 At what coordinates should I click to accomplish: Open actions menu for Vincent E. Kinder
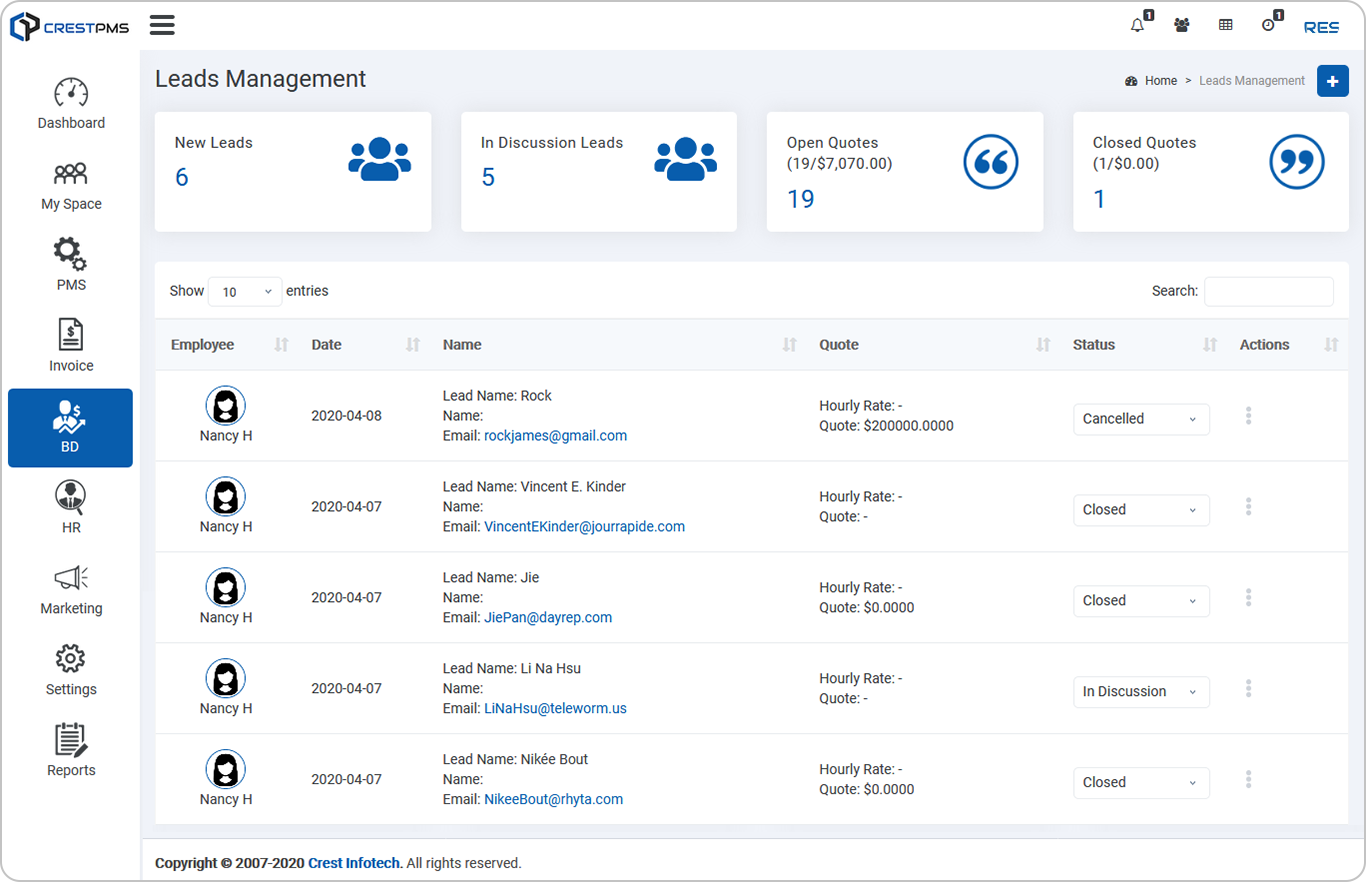(x=1248, y=507)
